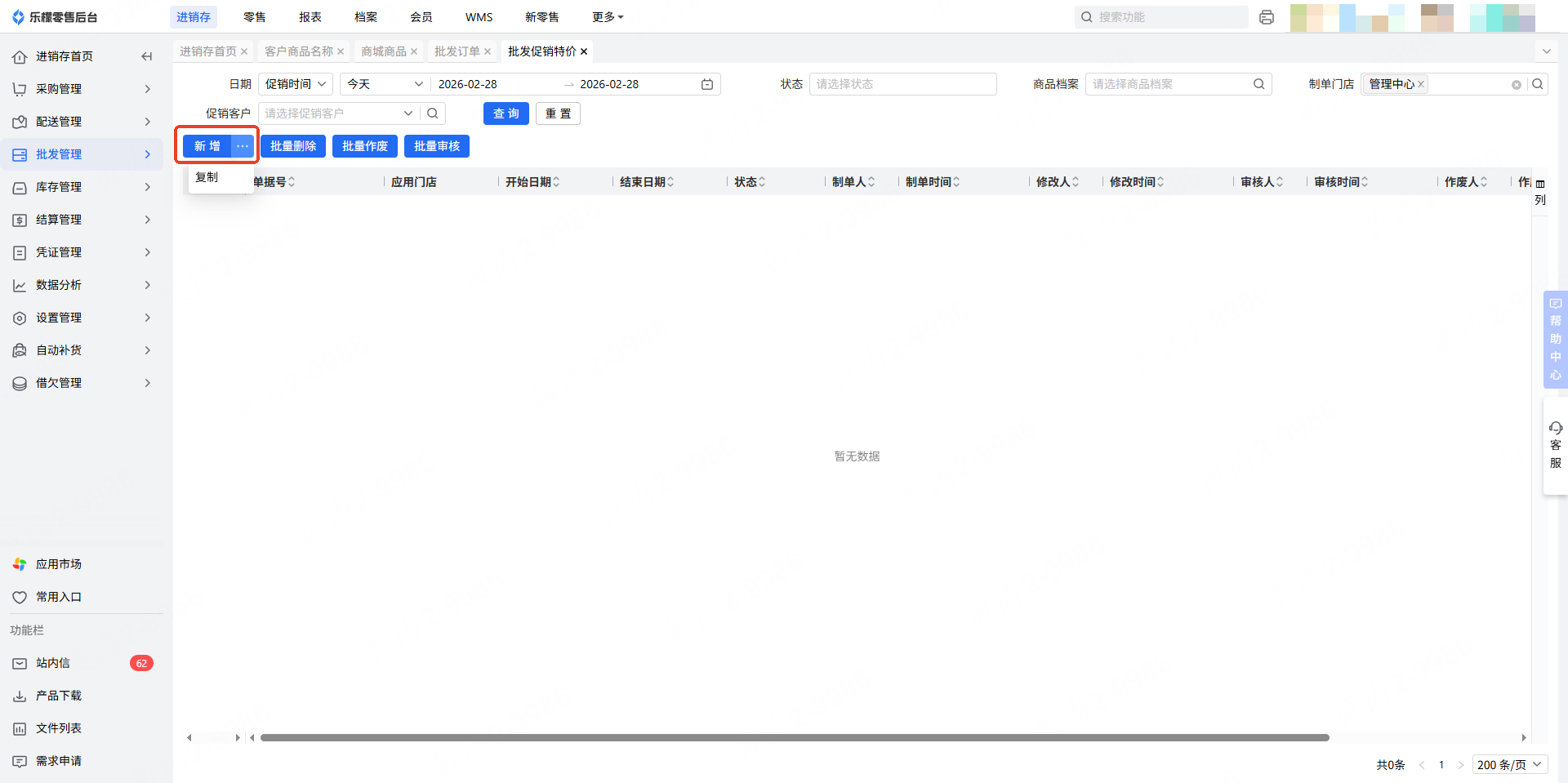Screen dimensions: 1568x783
Task: Click the 重置 button
Action: click(559, 113)
